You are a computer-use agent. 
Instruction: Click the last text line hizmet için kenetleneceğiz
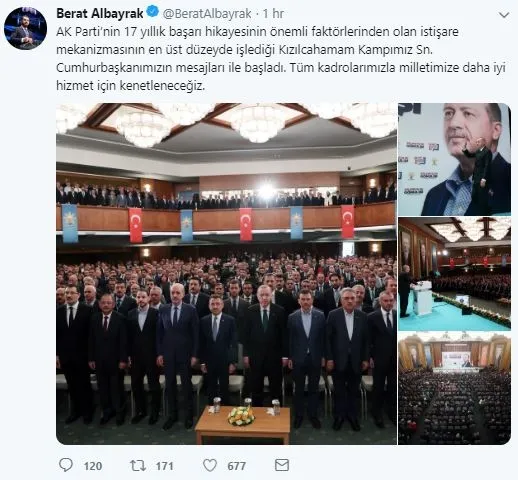pyautogui.click(x=130, y=86)
